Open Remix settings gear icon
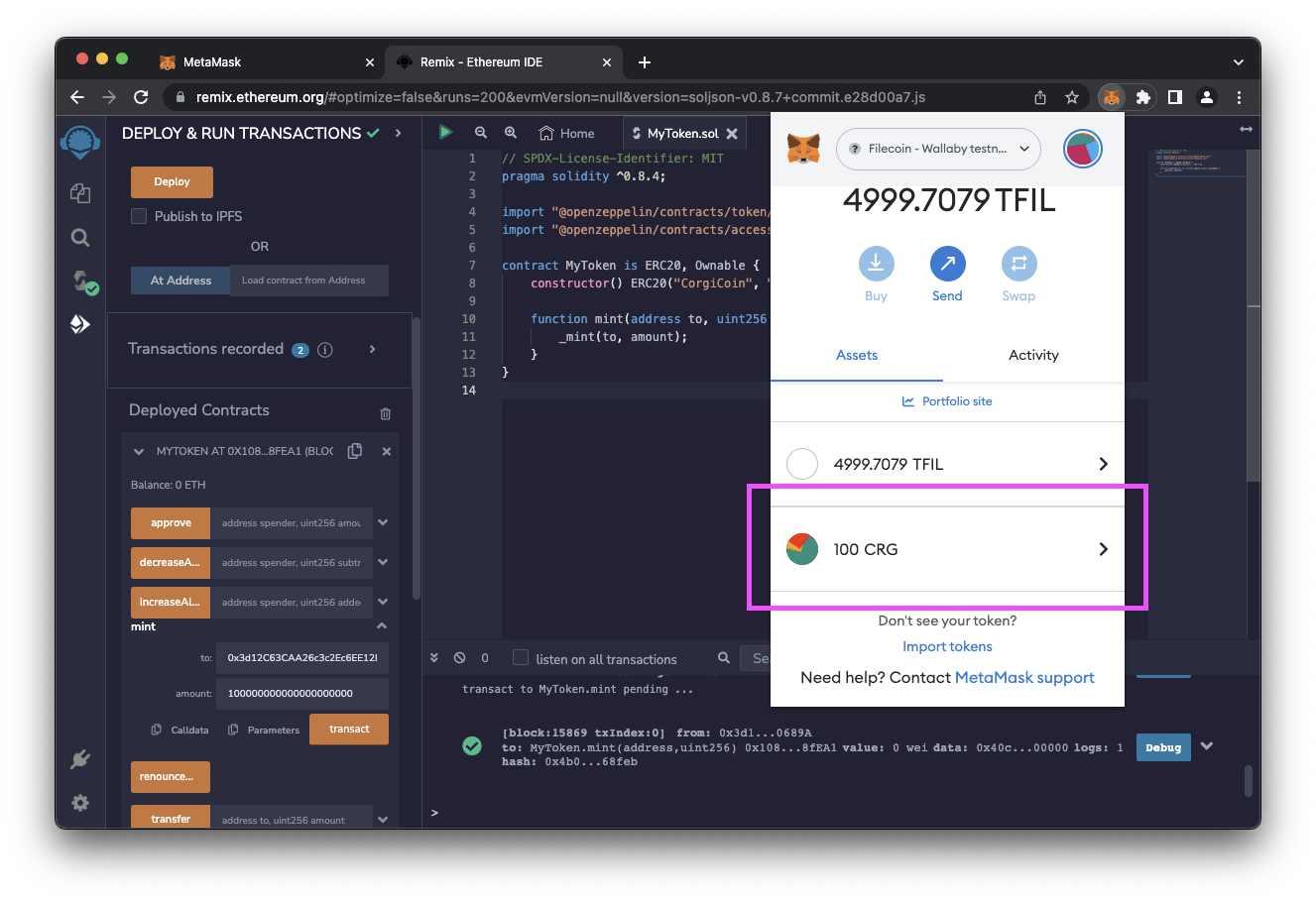This screenshot has width=1316, height=902. tap(80, 803)
